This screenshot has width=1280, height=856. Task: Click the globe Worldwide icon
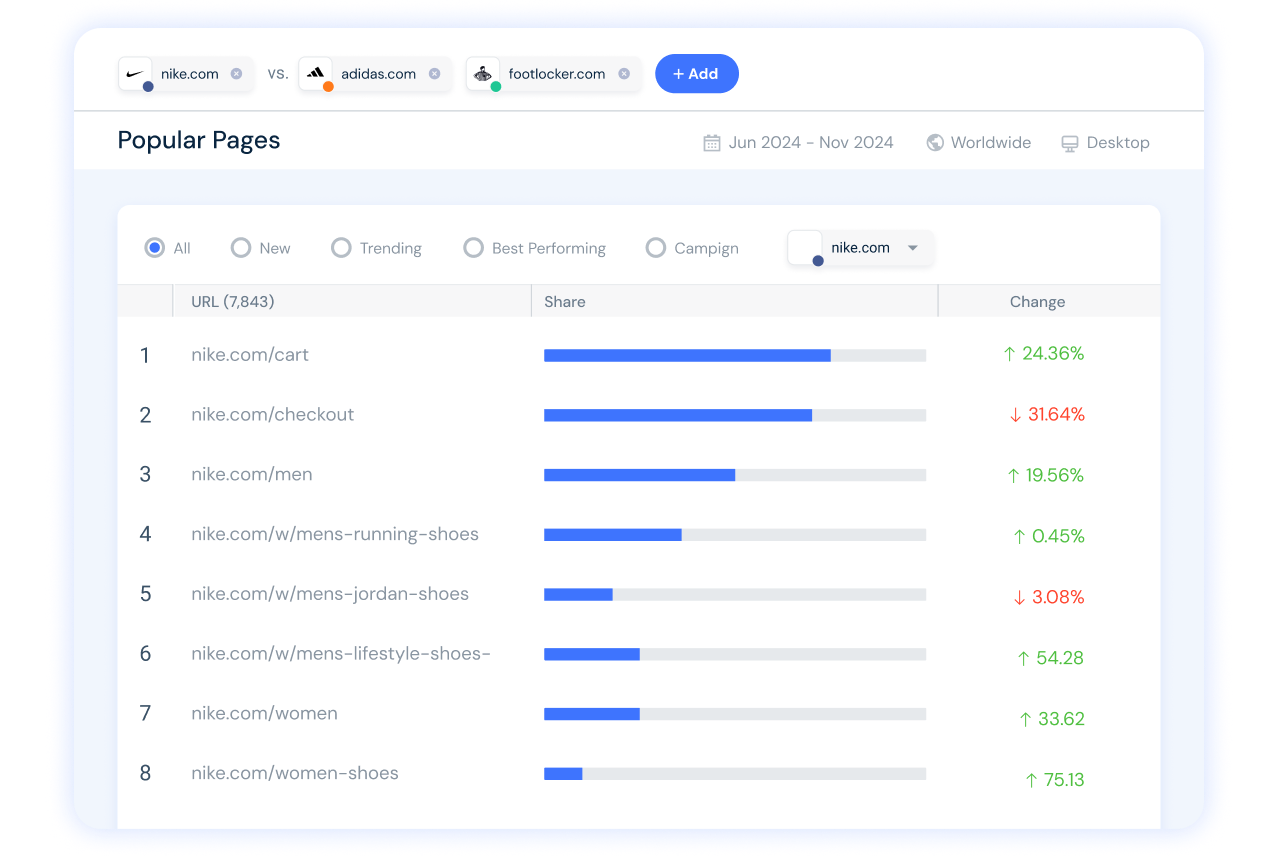(x=935, y=143)
